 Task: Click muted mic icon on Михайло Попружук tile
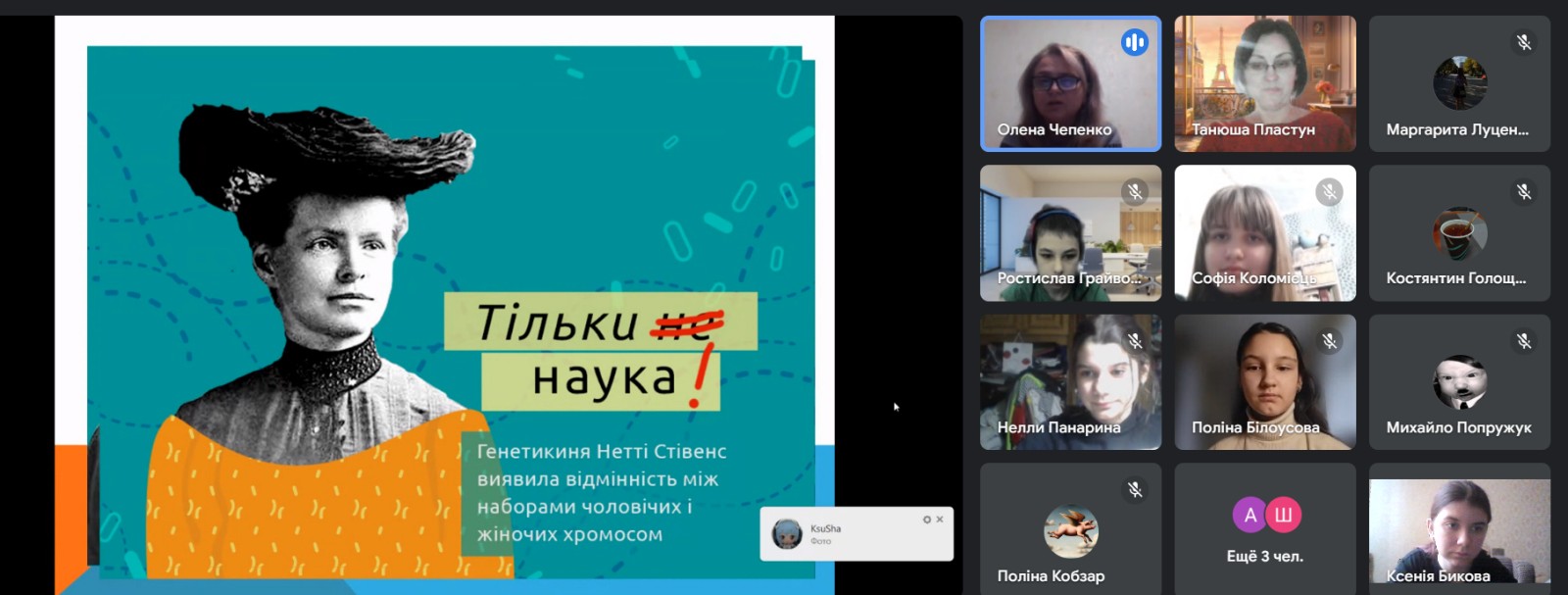point(1523,341)
